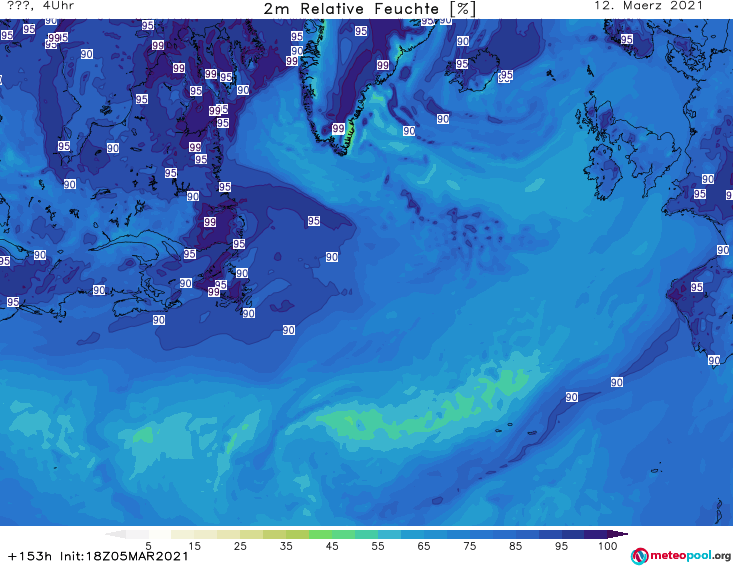The width and height of the screenshot is (733, 566).
Task: Open the meteopool.org link text
Action: click(x=690, y=556)
